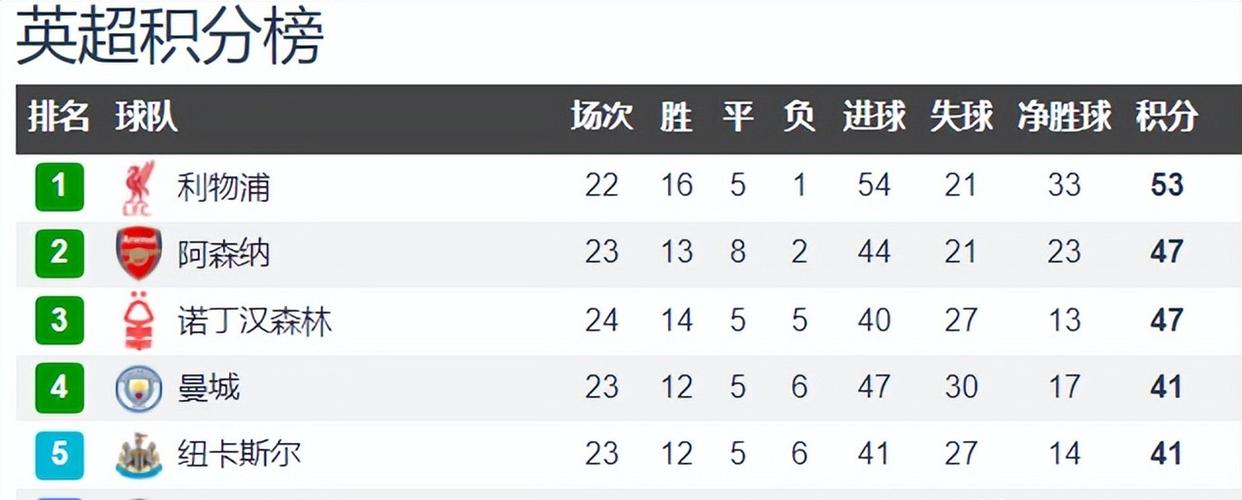The image size is (1242, 500).
Task: Click Liverpool's 53 points value
Action: coord(1166,186)
